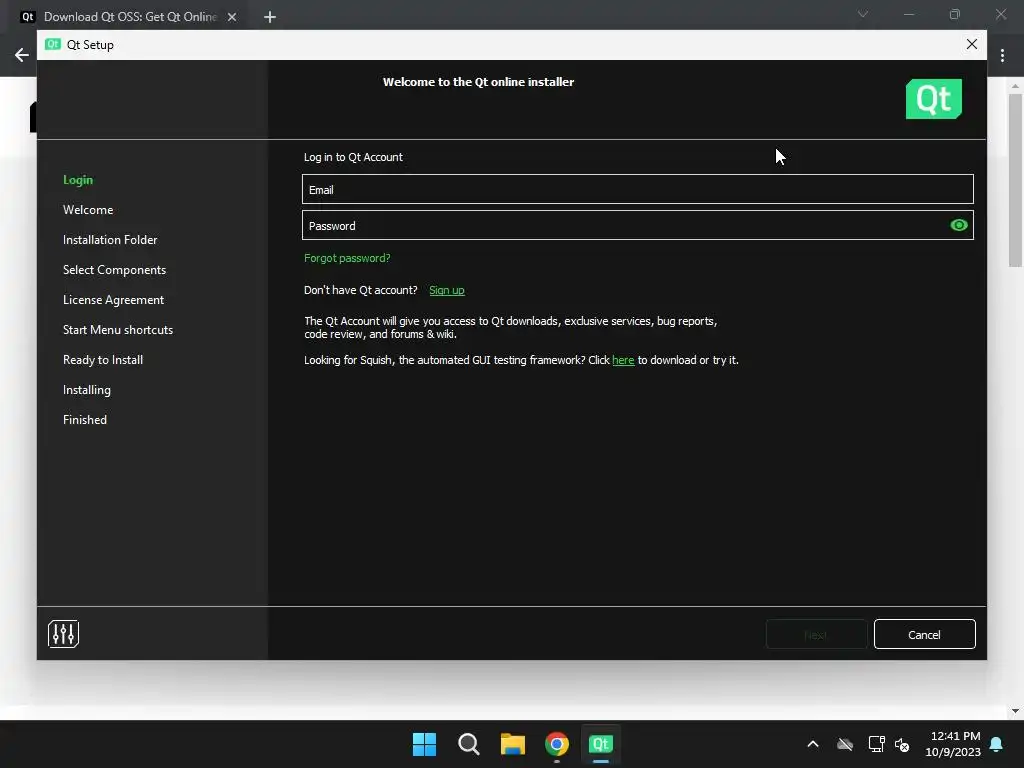The height and width of the screenshot is (768, 1024).
Task: Click the 'here' Squish download link
Action: click(623, 360)
